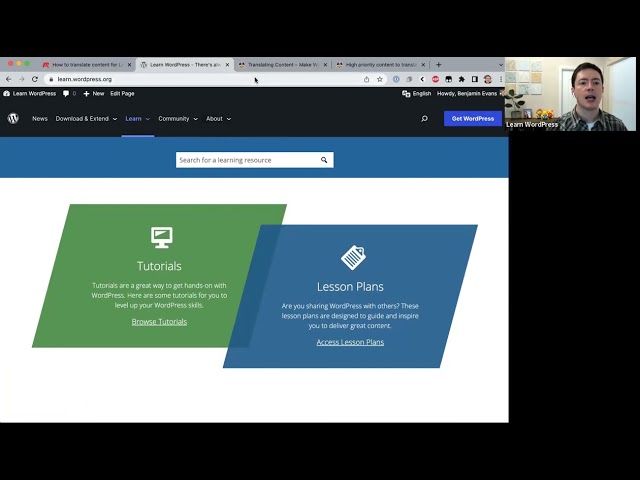The height and width of the screenshot is (480, 640).
Task: Open the browser side panel icon
Action: coord(475,79)
